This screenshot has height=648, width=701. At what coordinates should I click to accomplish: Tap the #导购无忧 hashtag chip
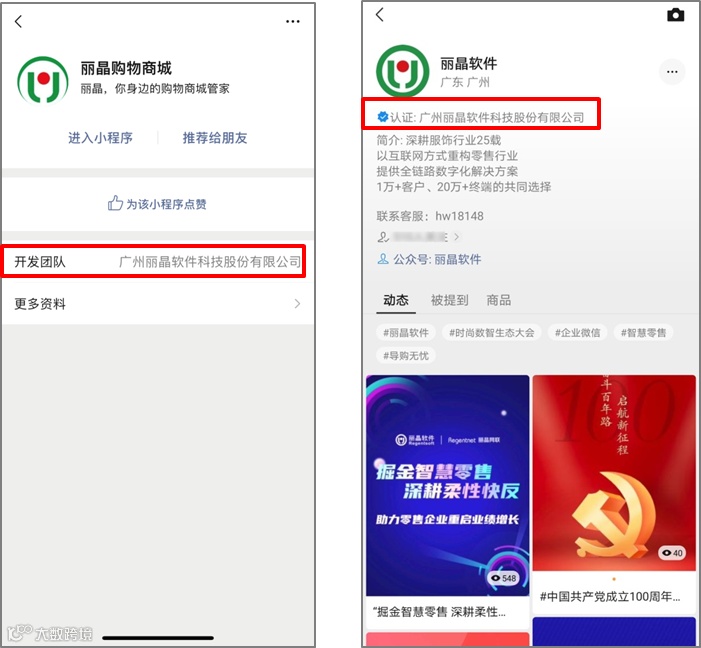coord(405,356)
